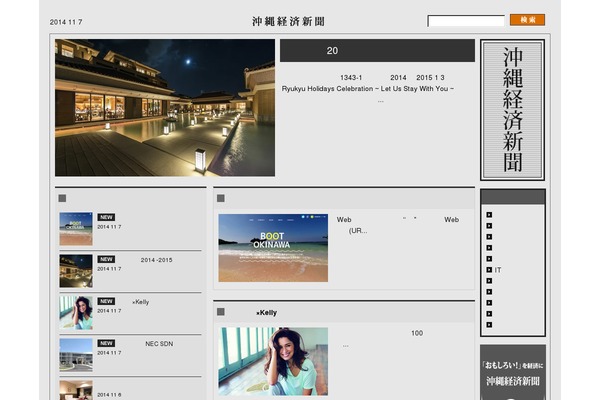This screenshot has height=400, width=600.
Task: Open the Ryukyu Holidays Celebration article text
Action: [x=368, y=89]
